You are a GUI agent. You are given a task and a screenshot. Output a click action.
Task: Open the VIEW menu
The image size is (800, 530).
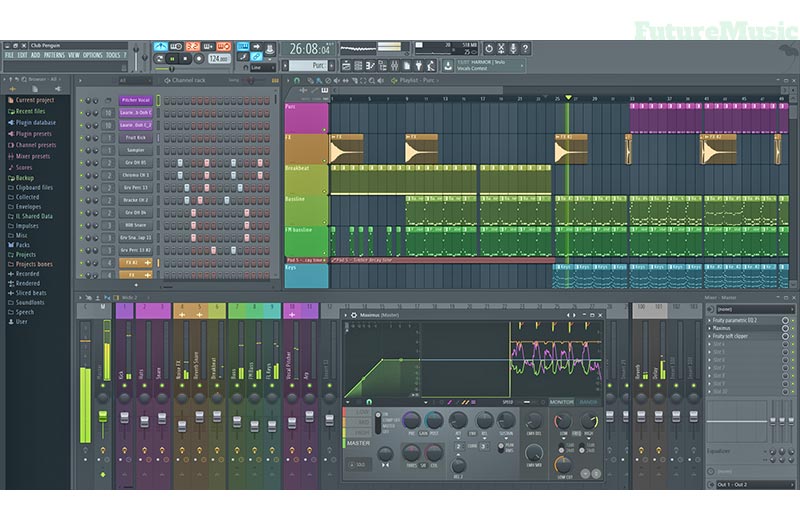(74, 55)
